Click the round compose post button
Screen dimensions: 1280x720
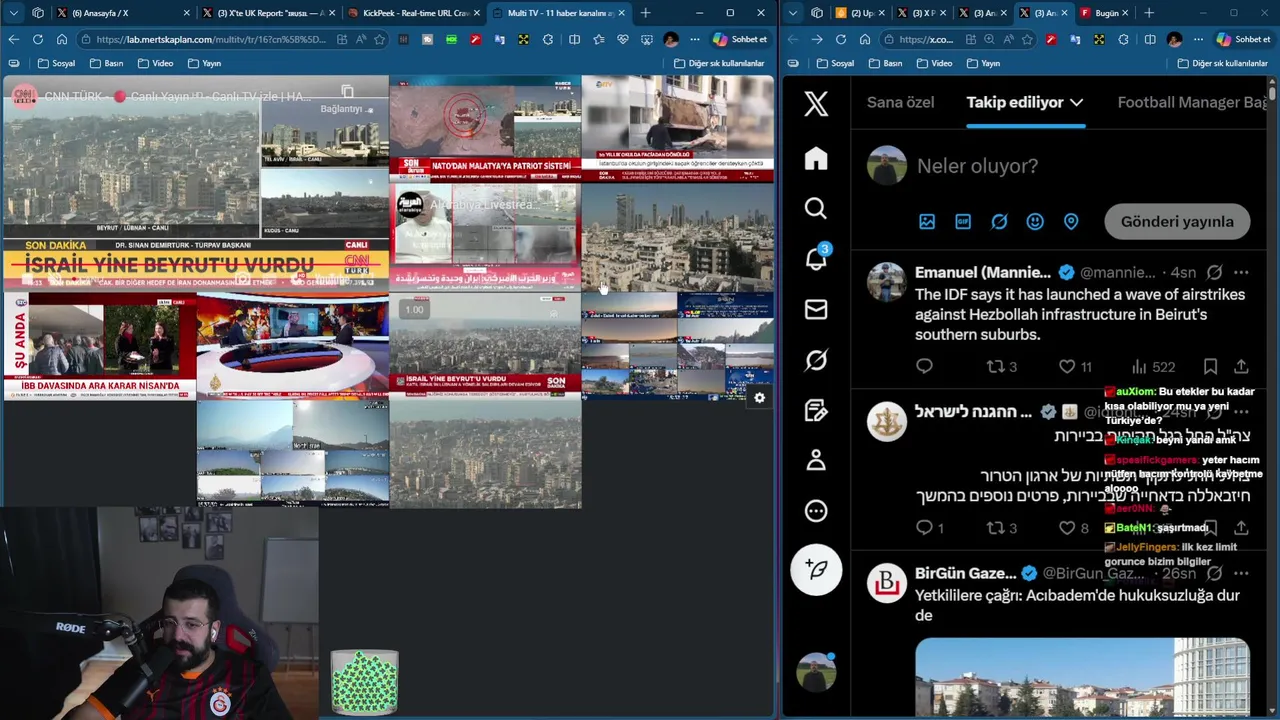coord(816,570)
